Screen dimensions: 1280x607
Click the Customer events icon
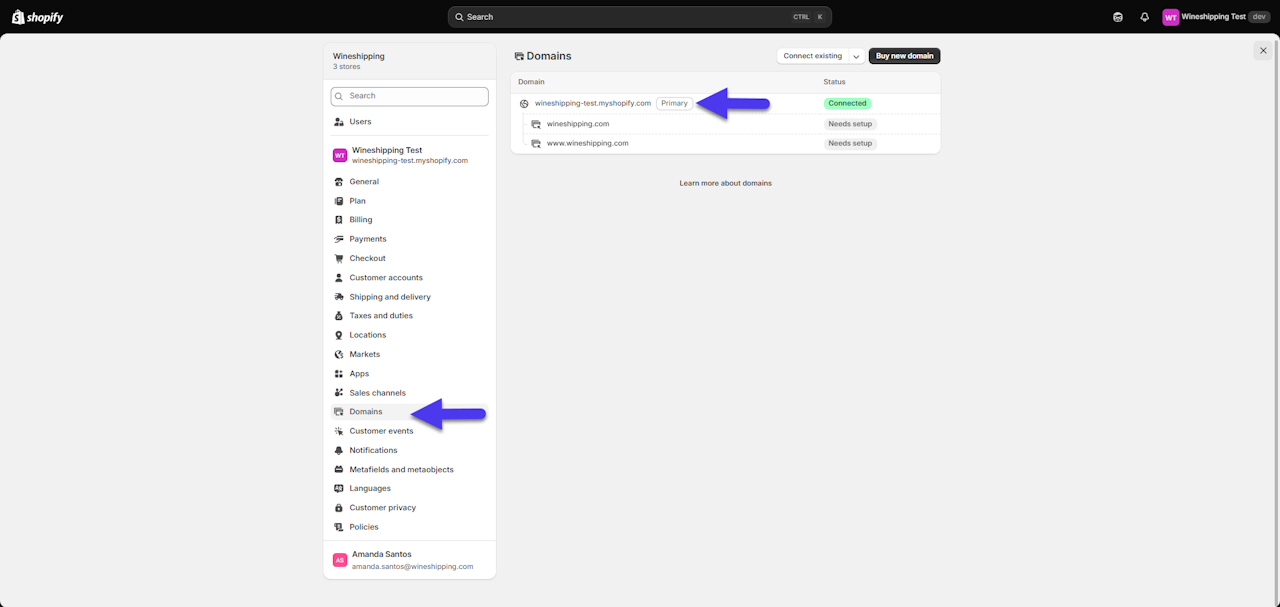[339, 431]
